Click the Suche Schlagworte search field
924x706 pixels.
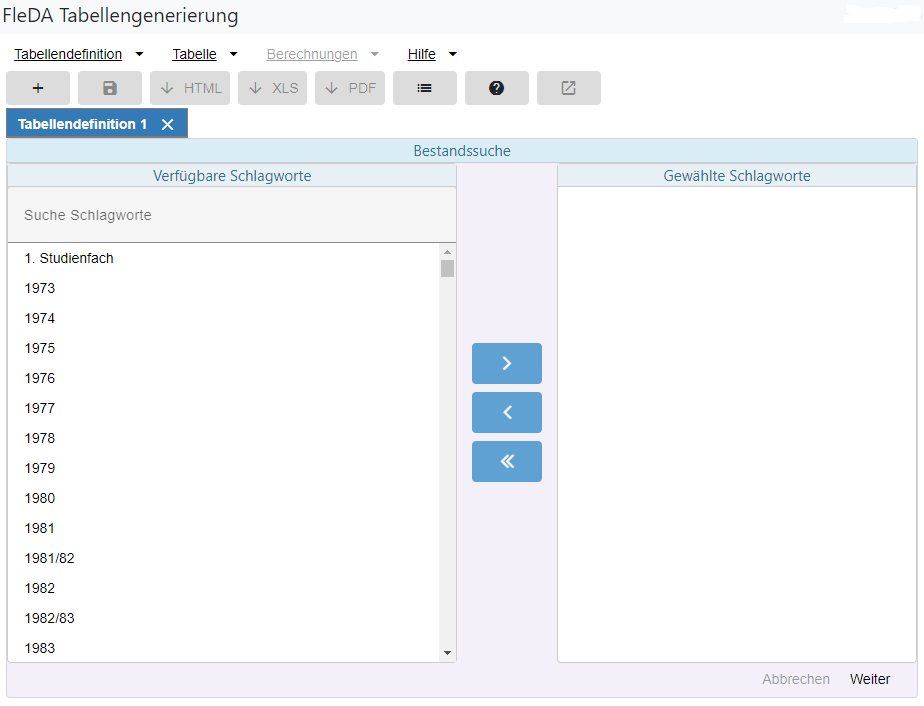point(231,215)
